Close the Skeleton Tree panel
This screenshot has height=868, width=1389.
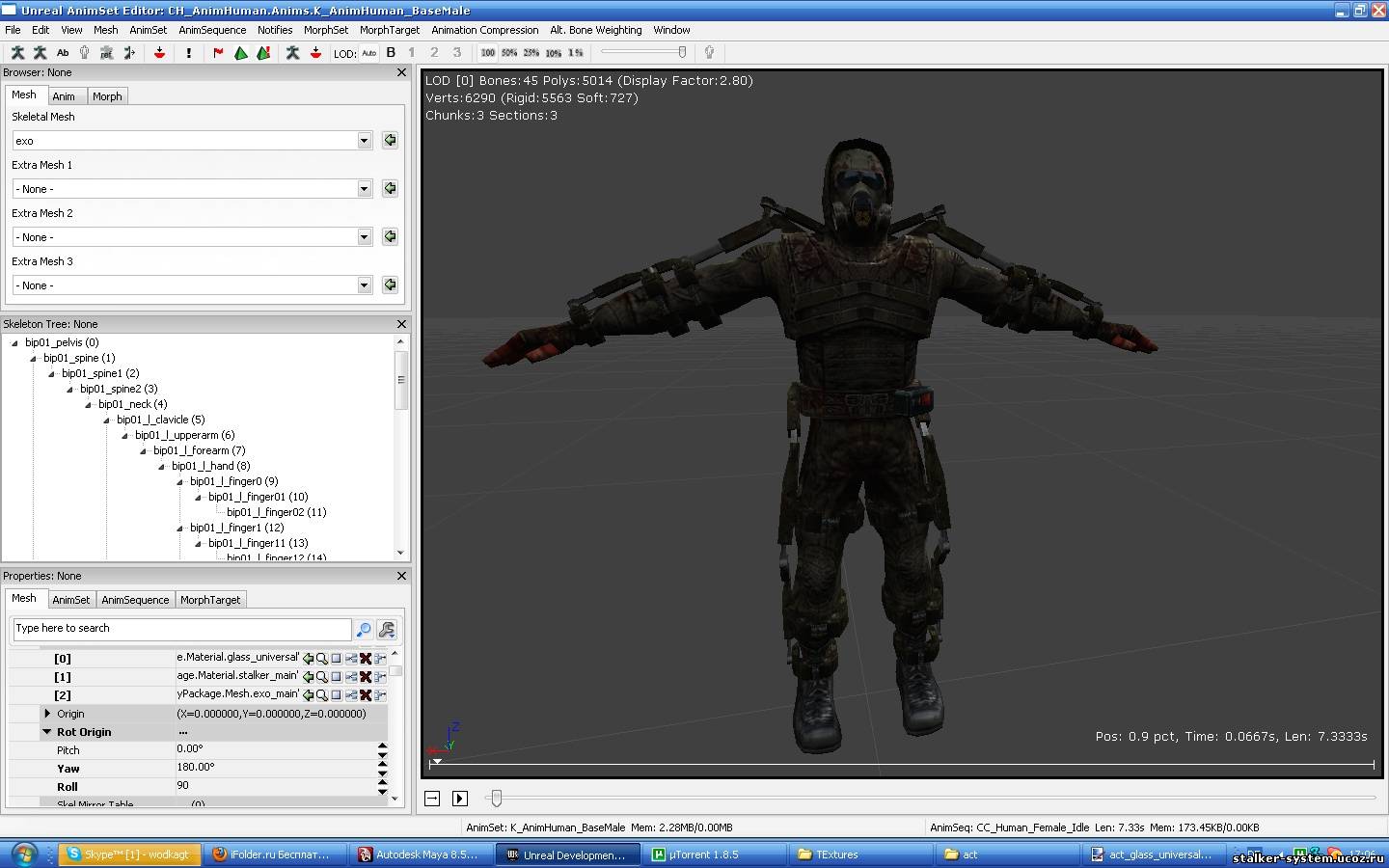402,324
